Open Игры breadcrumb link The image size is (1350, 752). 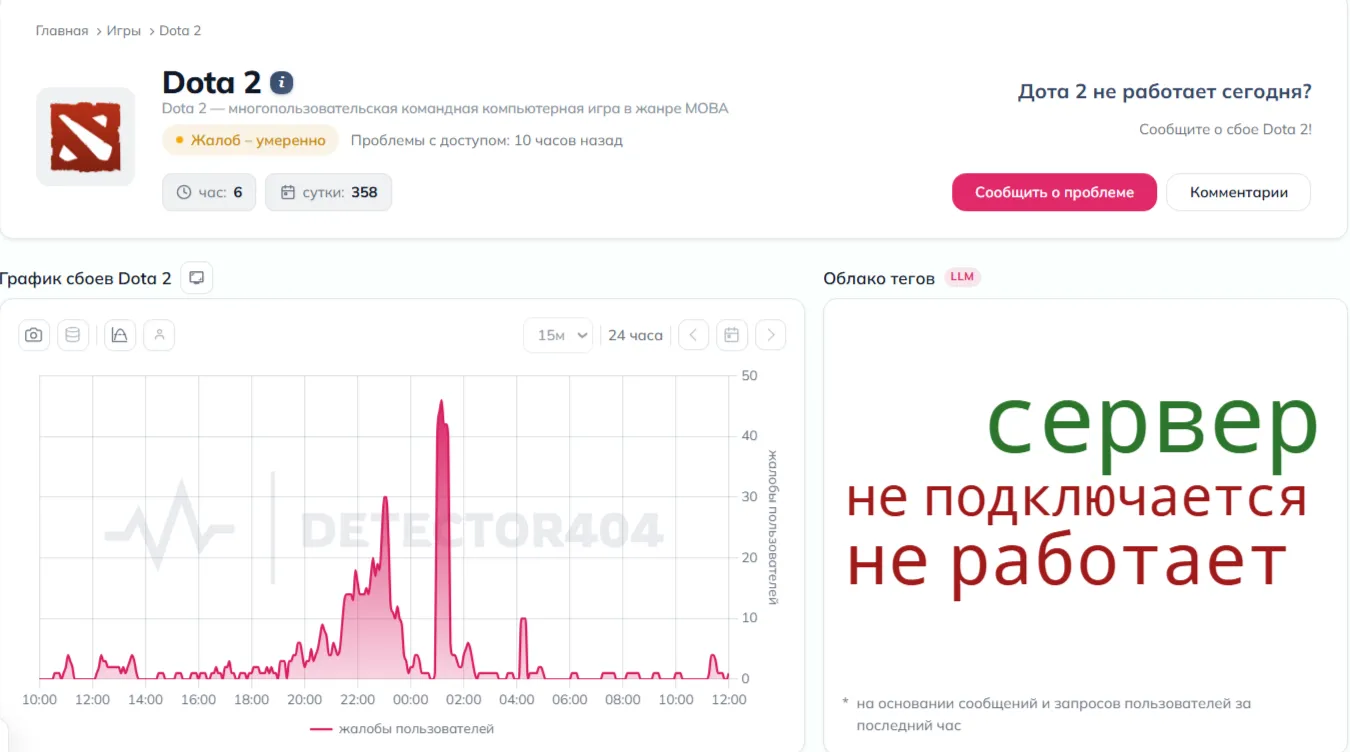coord(124,31)
